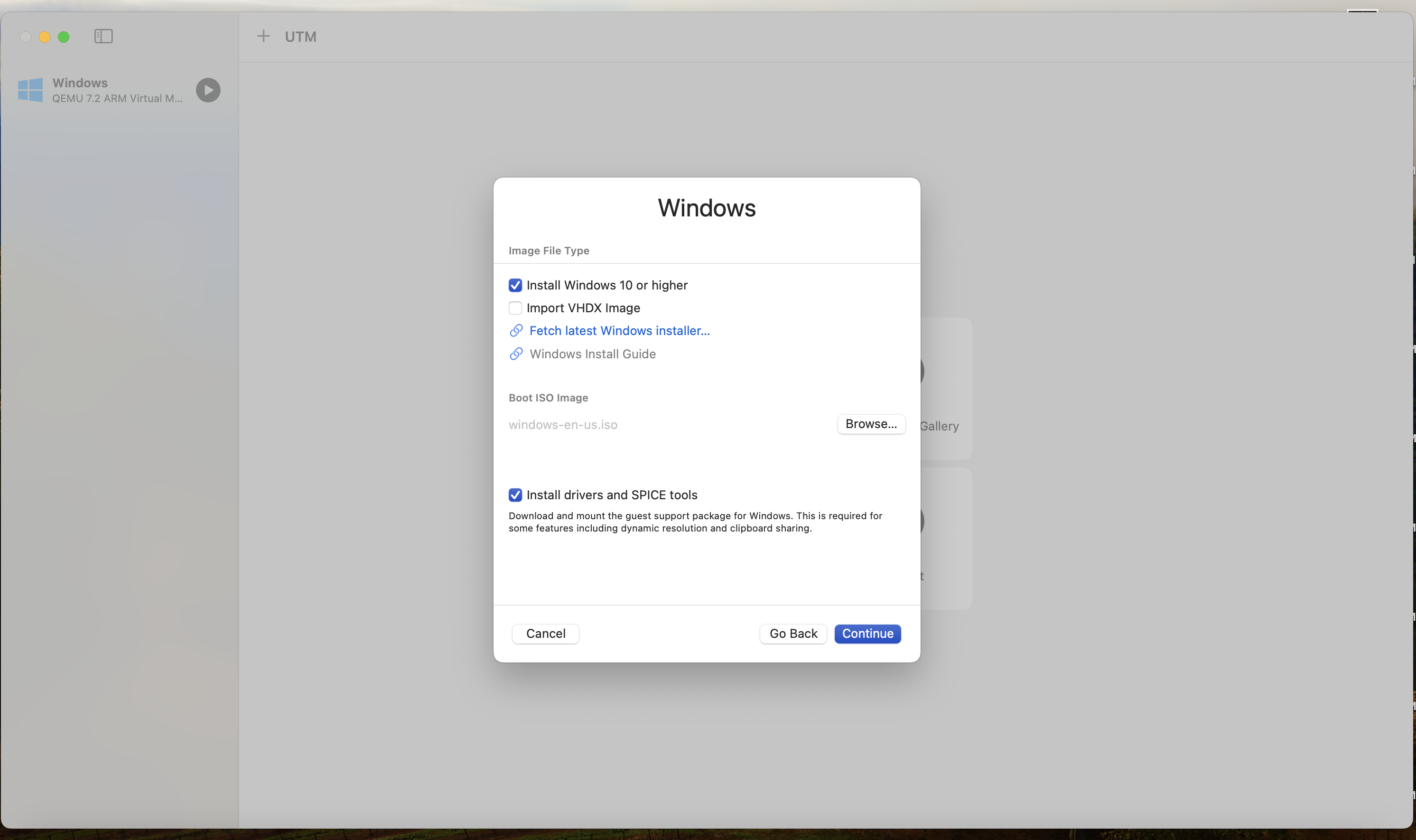Viewport: 1416px width, 840px height.
Task: Open Fetch latest Windows installer
Action: [619, 331]
